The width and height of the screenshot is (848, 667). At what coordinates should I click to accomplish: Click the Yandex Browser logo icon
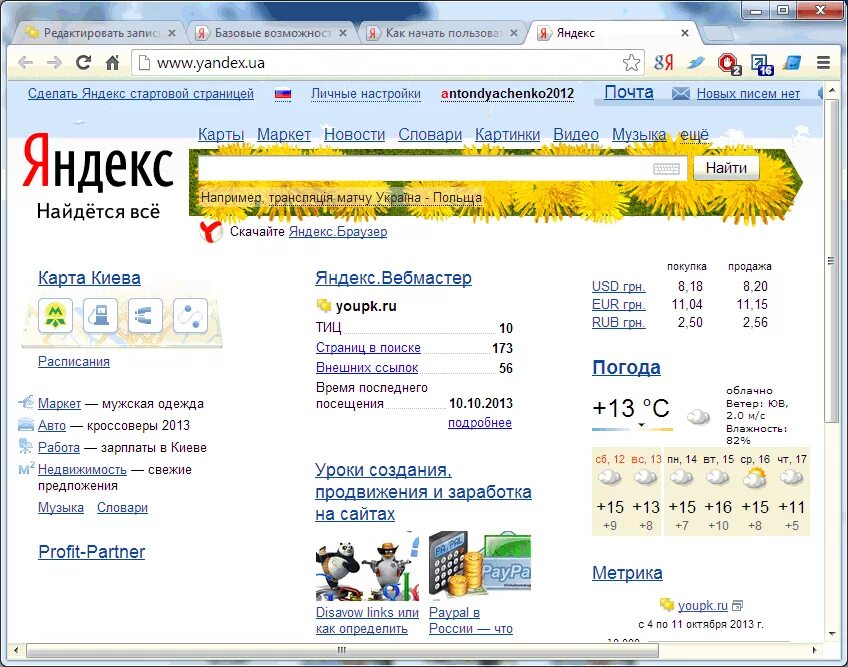[210, 232]
